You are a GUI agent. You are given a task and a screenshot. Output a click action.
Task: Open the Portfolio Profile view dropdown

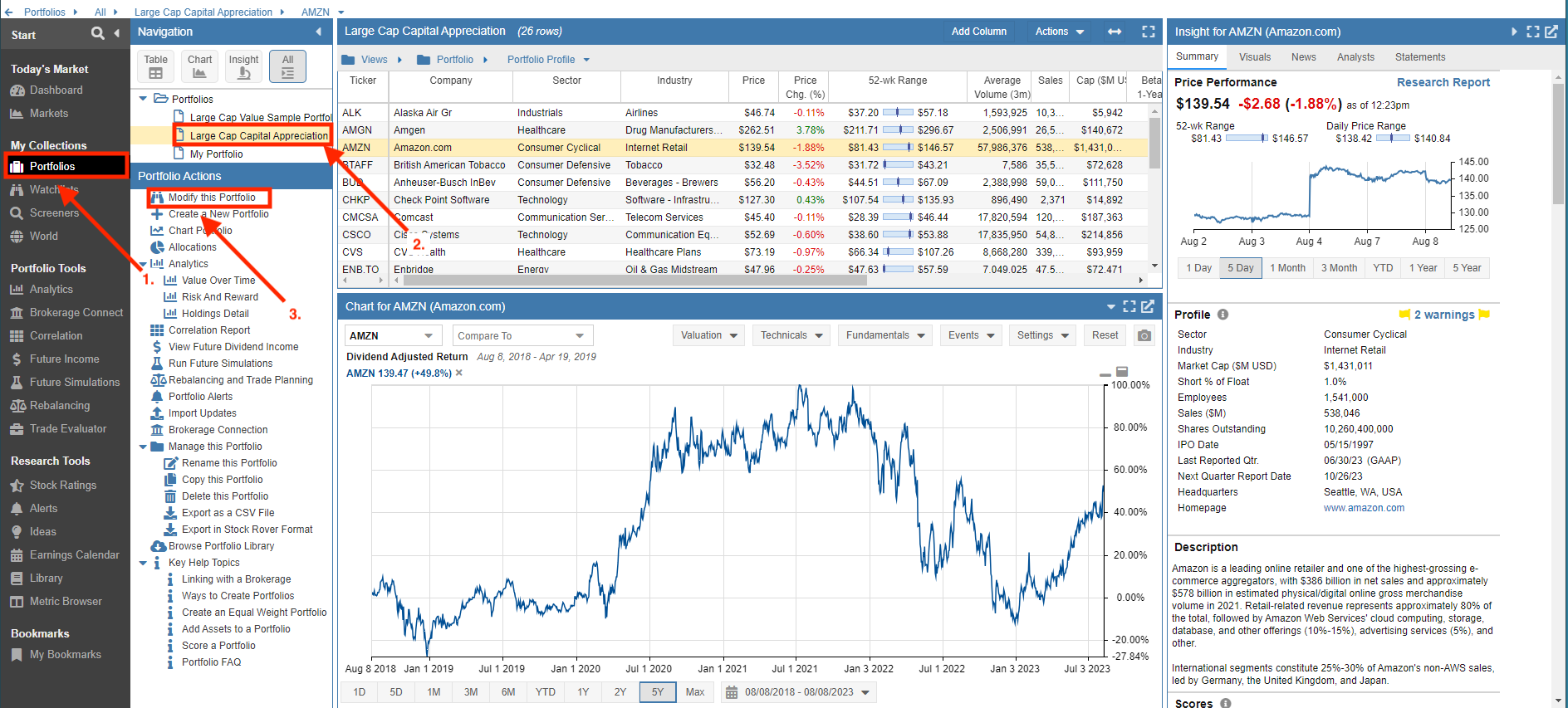pyautogui.click(x=548, y=60)
